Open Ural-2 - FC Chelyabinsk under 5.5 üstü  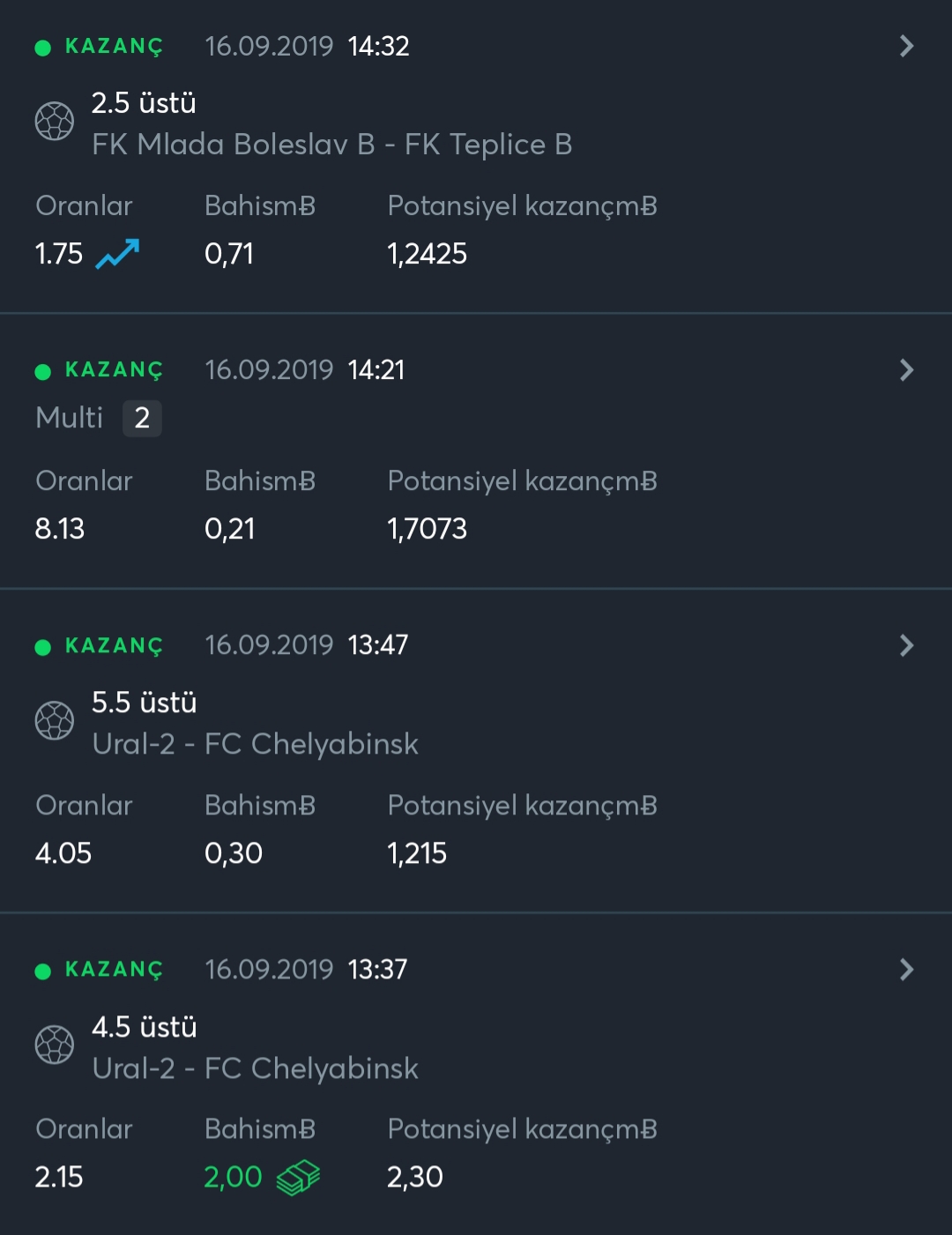256,744
